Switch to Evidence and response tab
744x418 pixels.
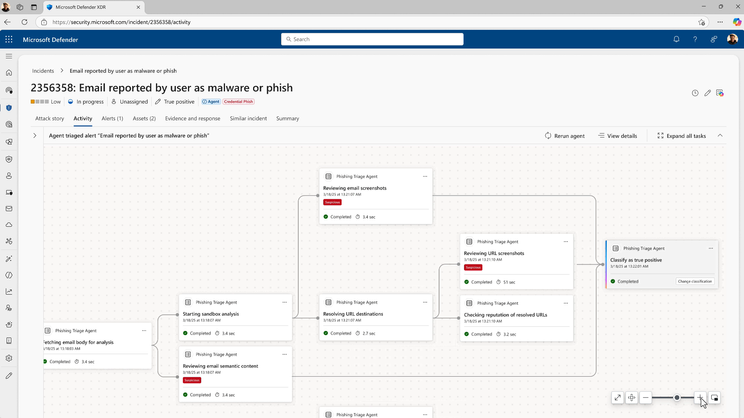[193, 119]
